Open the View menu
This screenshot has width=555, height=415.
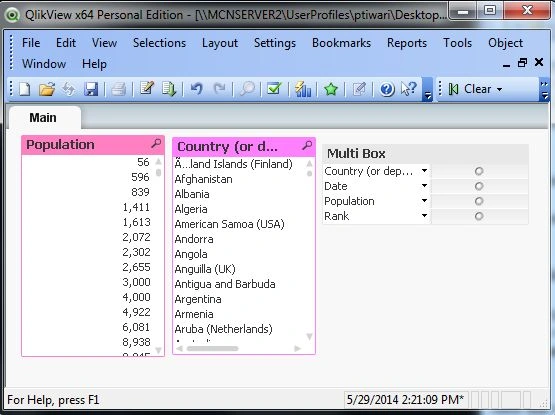coord(104,43)
